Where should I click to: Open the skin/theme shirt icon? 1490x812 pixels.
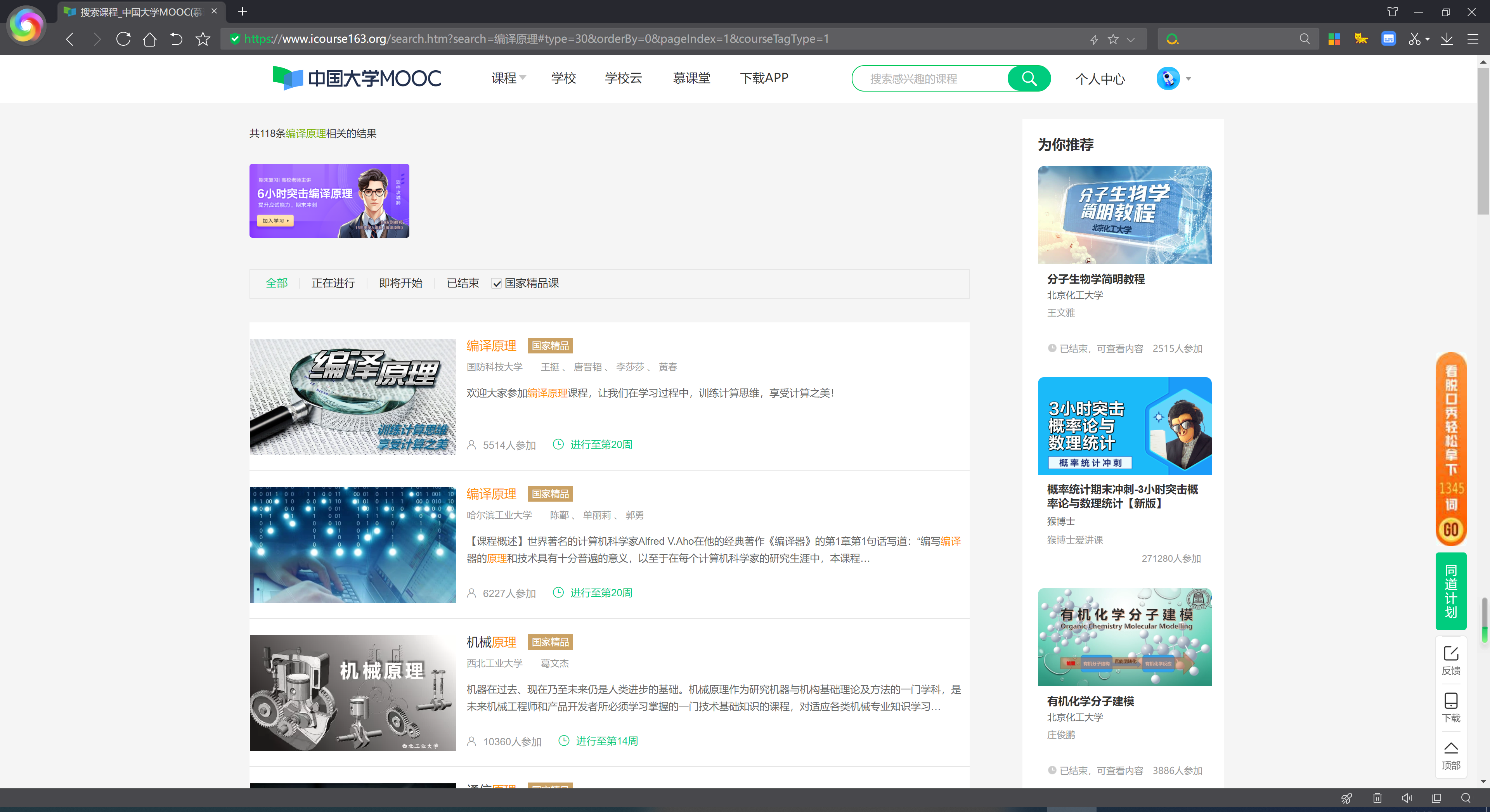click(x=1392, y=12)
